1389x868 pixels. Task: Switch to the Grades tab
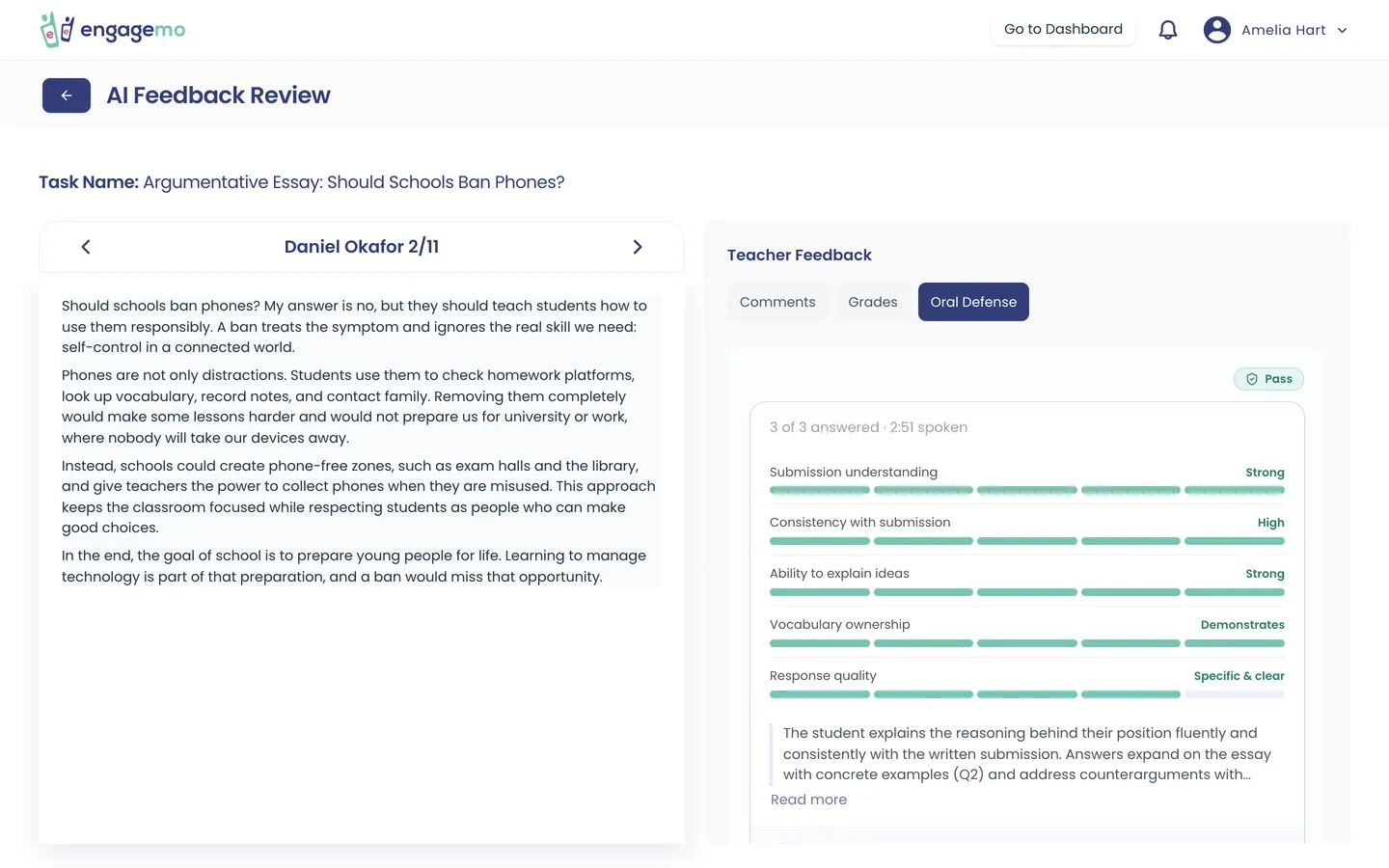pyautogui.click(x=873, y=302)
